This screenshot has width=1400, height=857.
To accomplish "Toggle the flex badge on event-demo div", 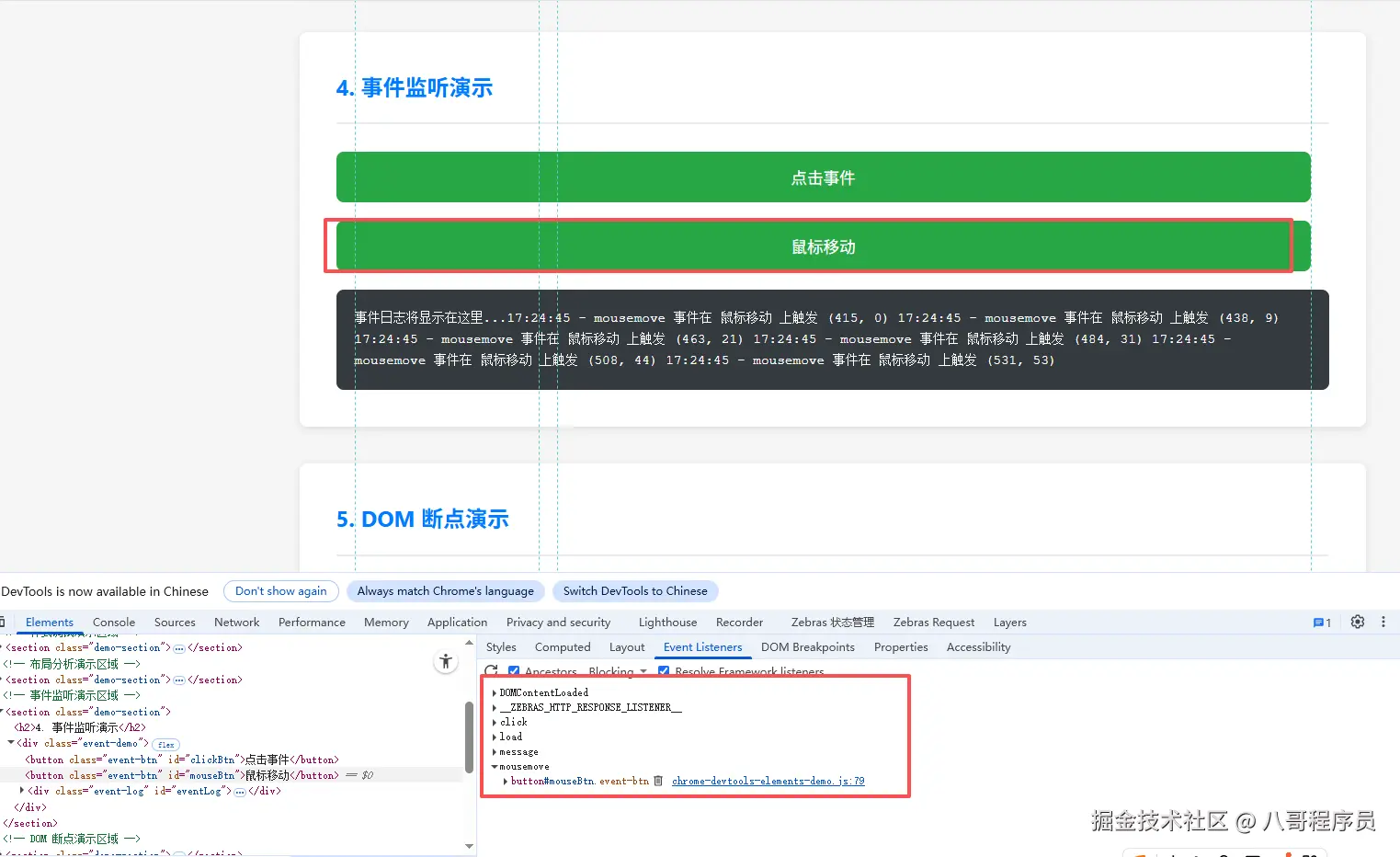I will coord(165,744).
